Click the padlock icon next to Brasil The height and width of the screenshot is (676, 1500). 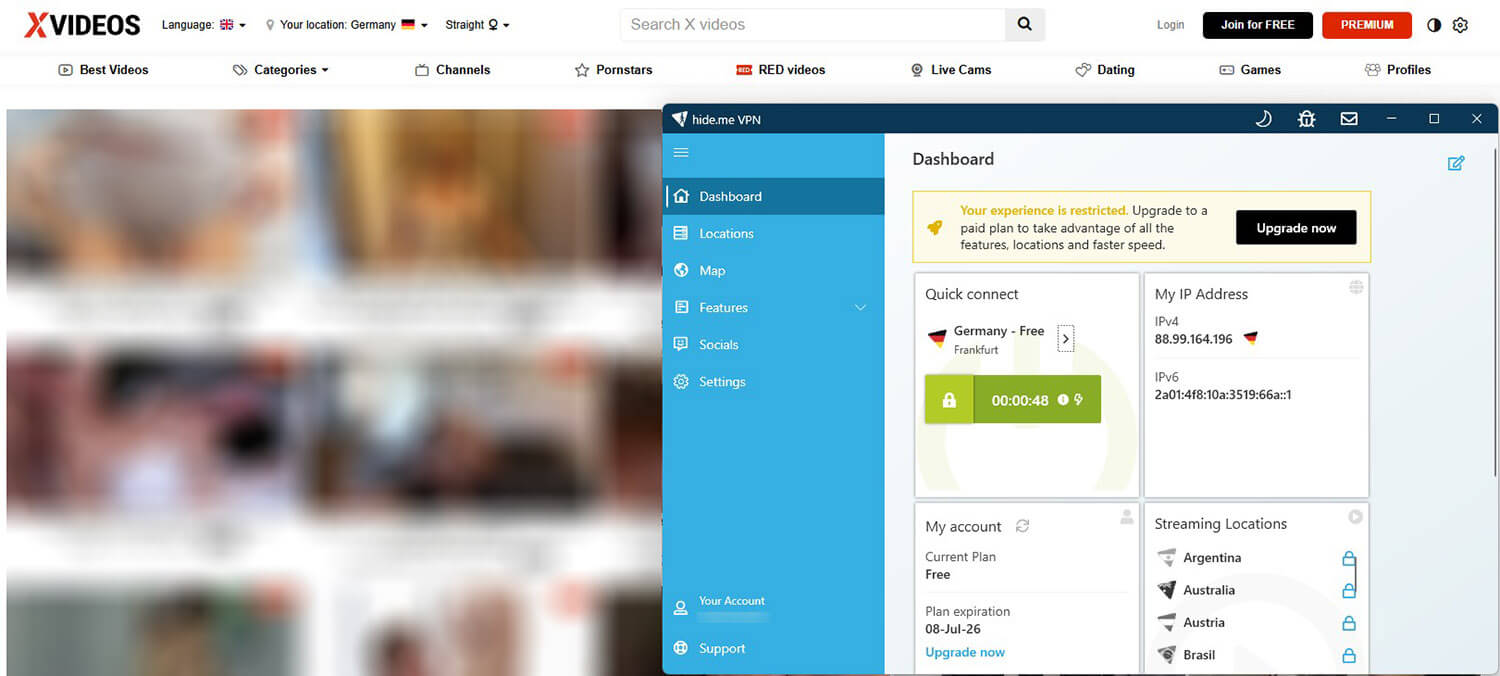pyautogui.click(x=1348, y=655)
